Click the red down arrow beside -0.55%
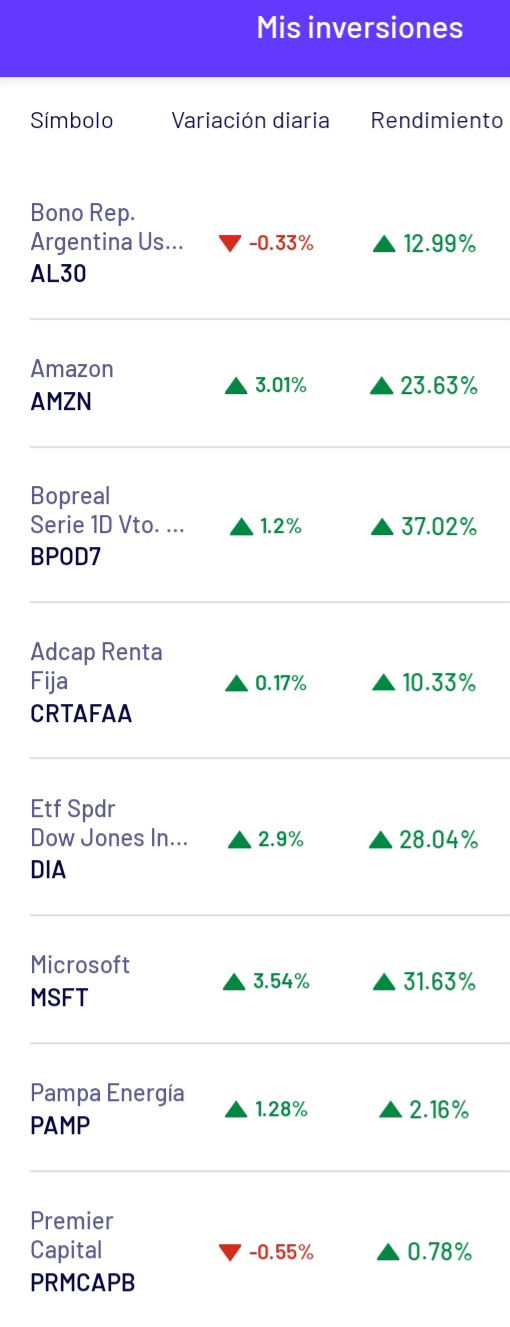The width and height of the screenshot is (510, 1327). pos(230,1252)
